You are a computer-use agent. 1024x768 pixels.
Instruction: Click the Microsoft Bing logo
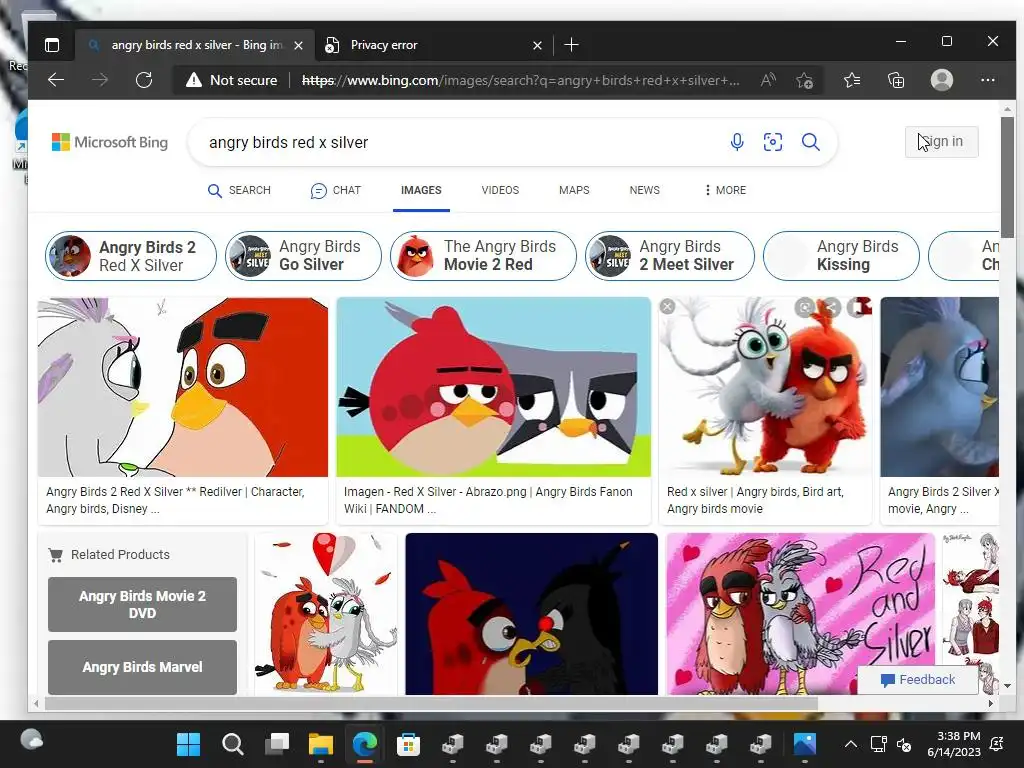tap(110, 142)
